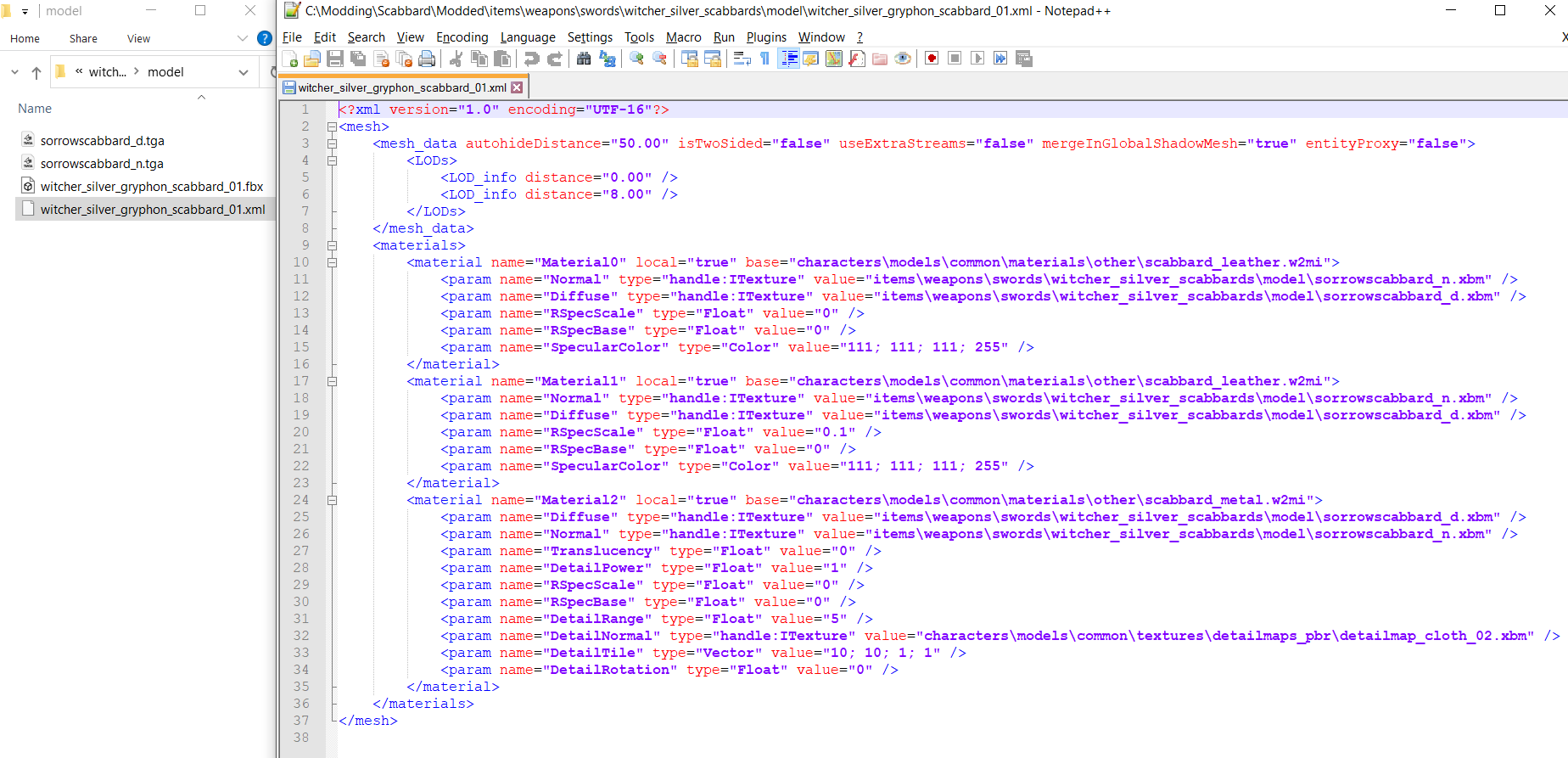Click the Paste toolbar icon
This screenshot has height=758, width=1568.
point(502,59)
